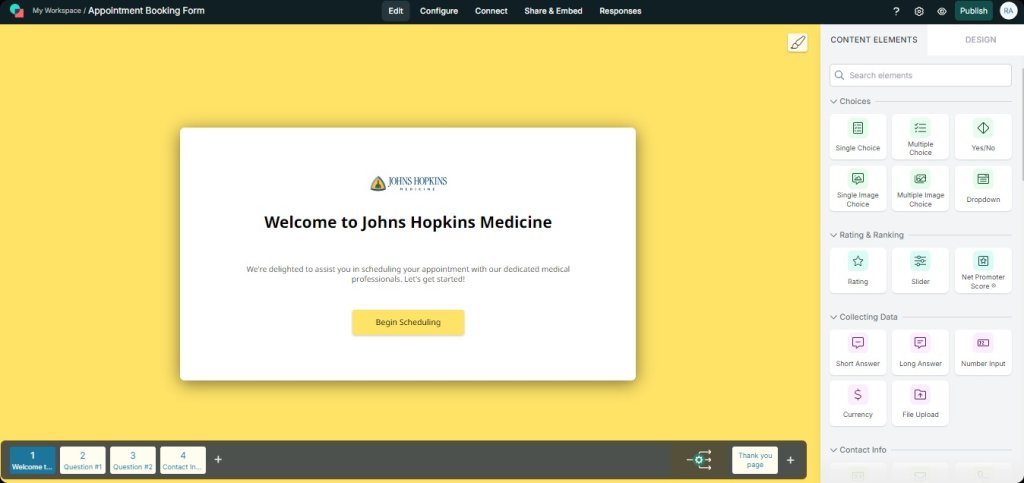The height and width of the screenshot is (483, 1024).
Task: Click the Johns Hopkins Medicine logo image
Action: pos(409,183)
